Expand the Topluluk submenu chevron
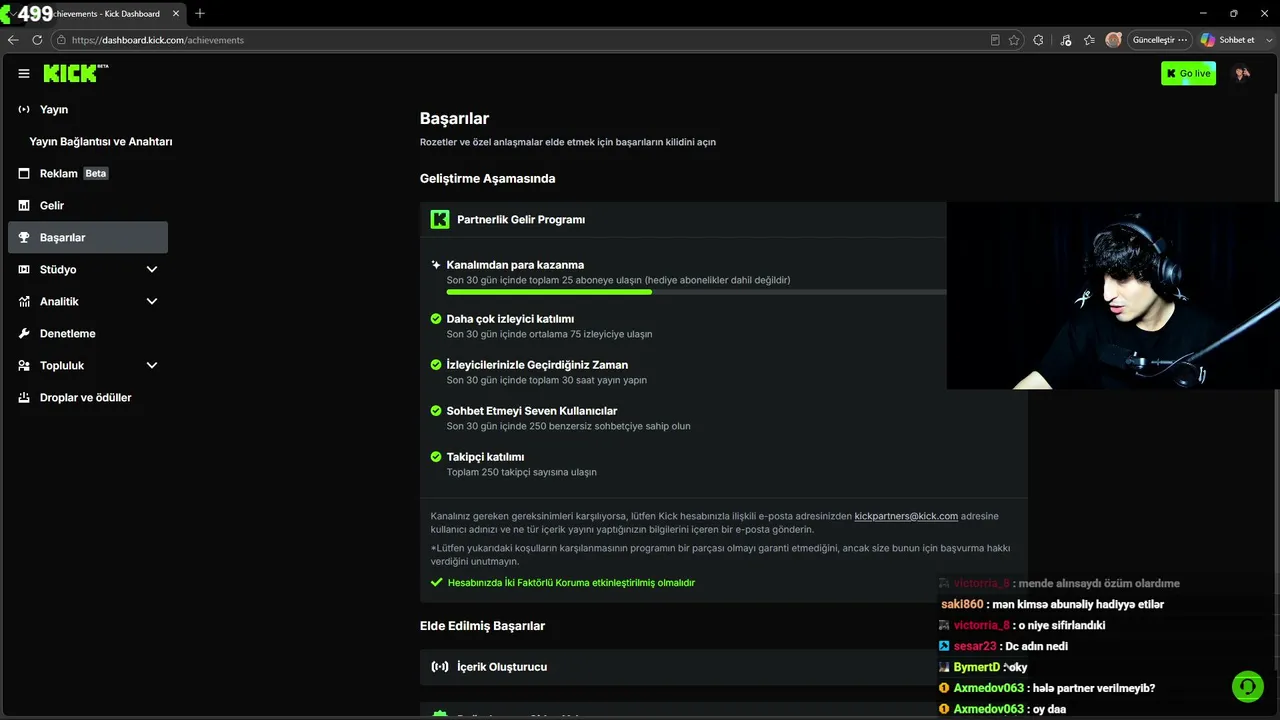 click(152, 365)
